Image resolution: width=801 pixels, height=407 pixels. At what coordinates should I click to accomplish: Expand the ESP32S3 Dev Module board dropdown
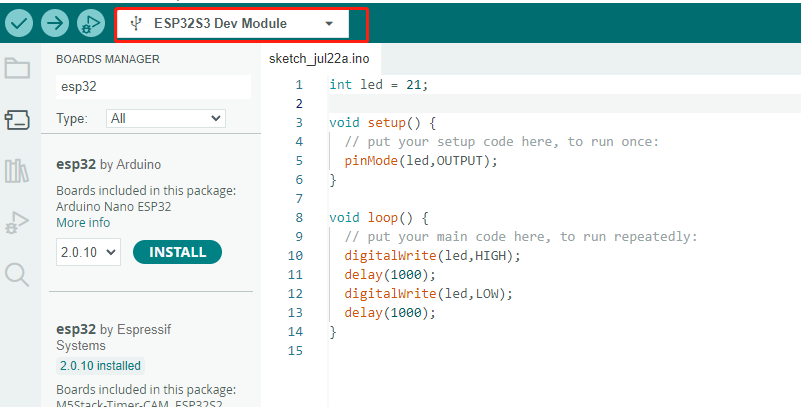pyautogui.click(x=330, y=23)
